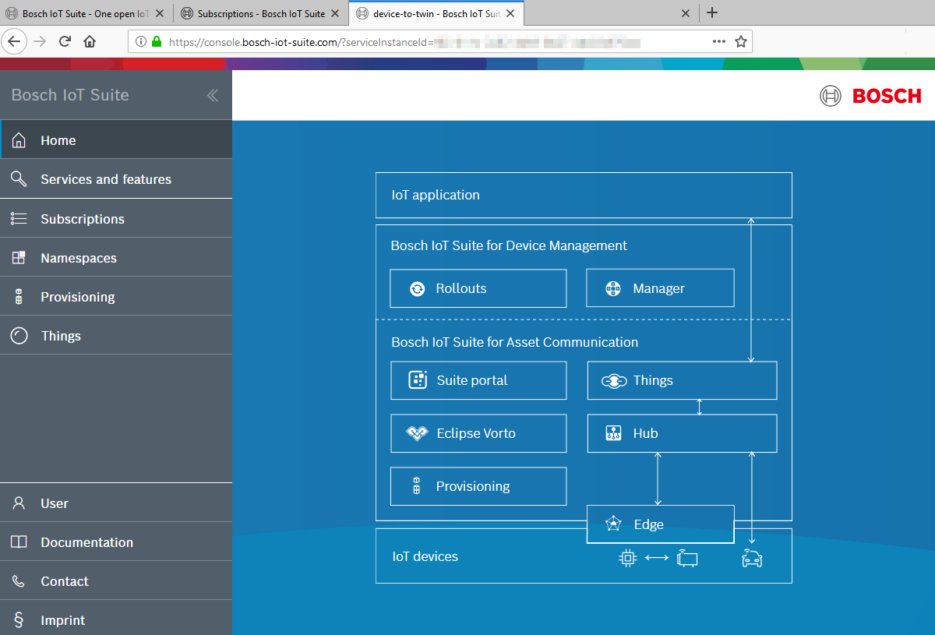Open the Eclipse Vorto service
The image size is (935, 635).
point(478,433)
